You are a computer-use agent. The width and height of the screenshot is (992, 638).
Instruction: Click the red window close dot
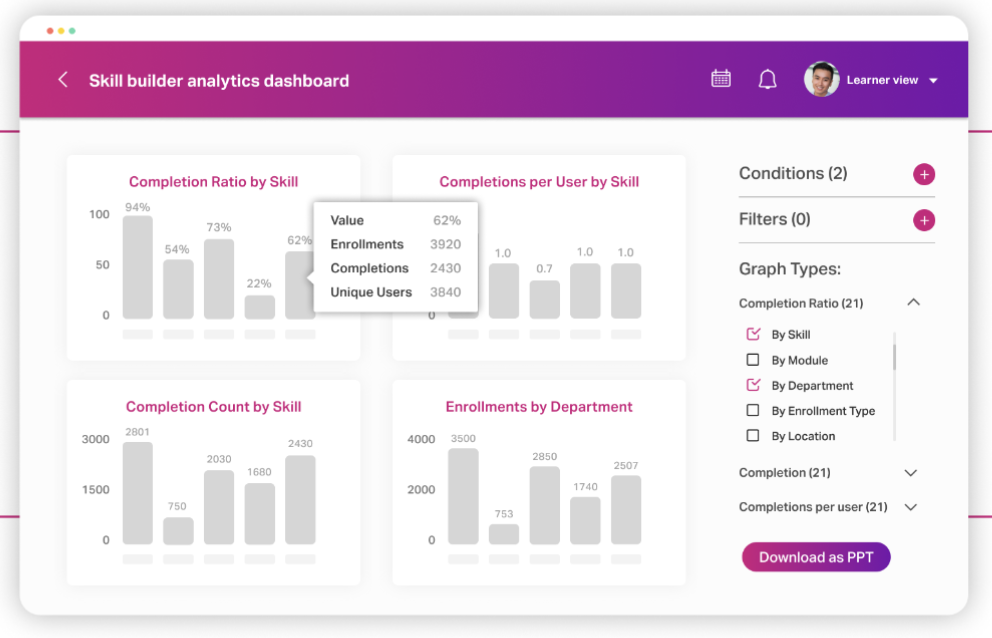(x=50, y=31)
